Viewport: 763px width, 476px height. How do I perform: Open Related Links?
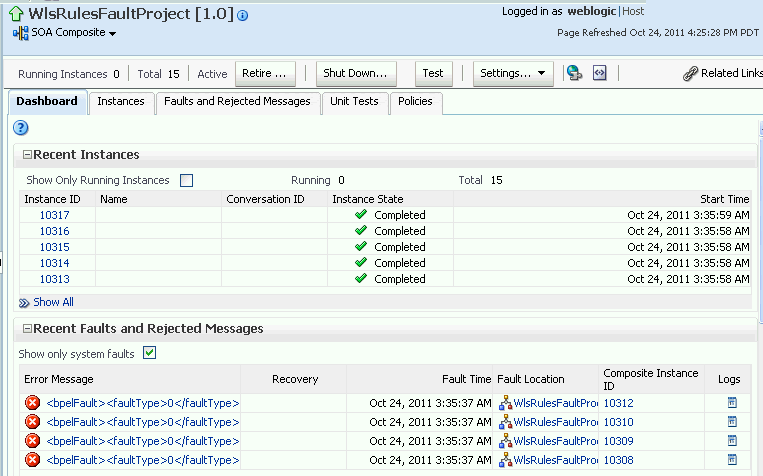pos(731,73)
